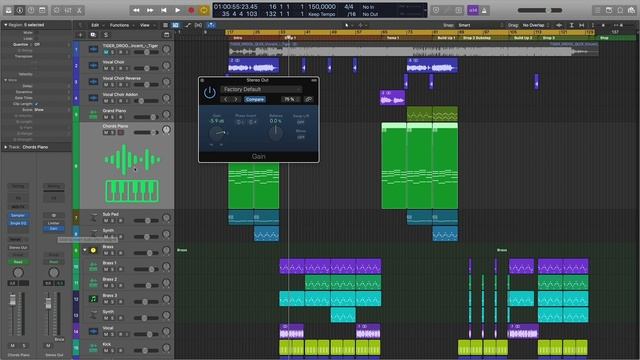Start playback with Play button
The height and width of the screenshot is (360, 640).
point(178,10)
